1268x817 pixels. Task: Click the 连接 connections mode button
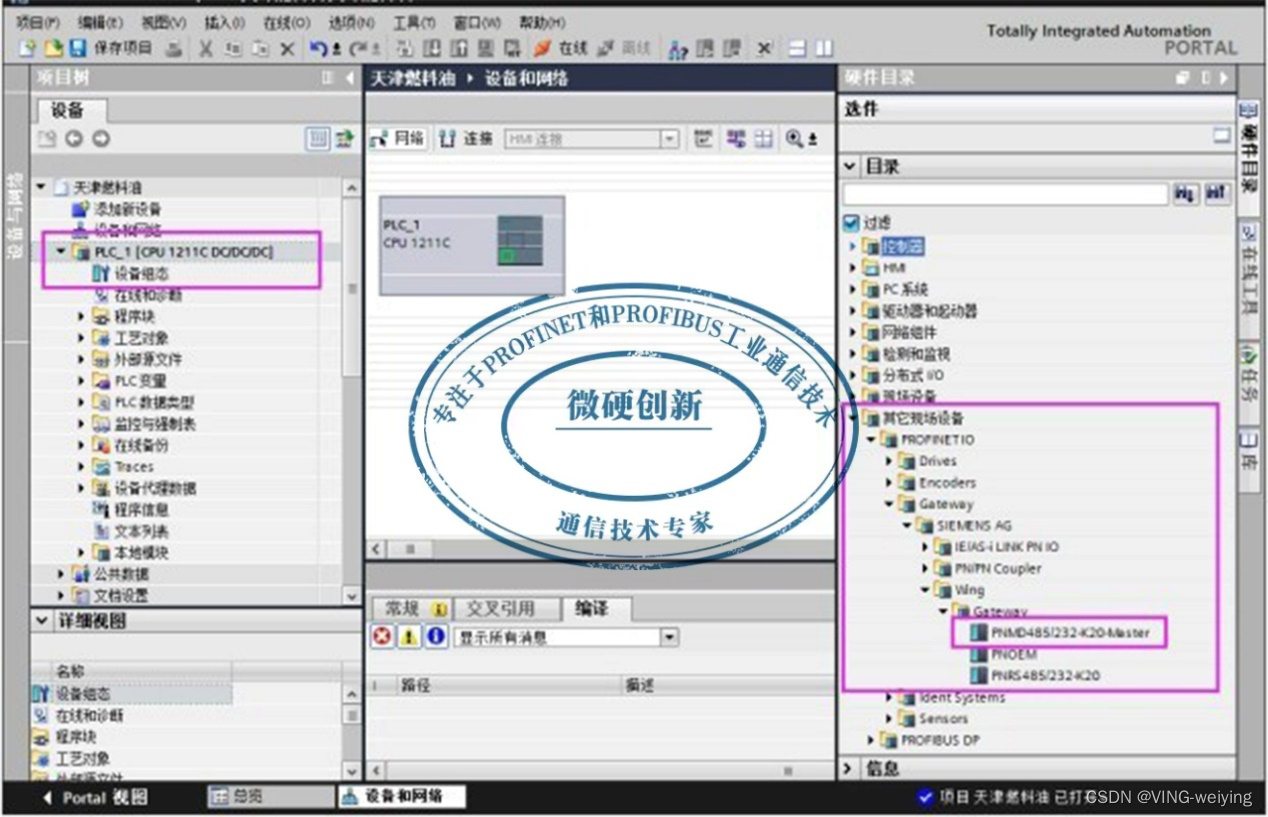pos(467,139)
